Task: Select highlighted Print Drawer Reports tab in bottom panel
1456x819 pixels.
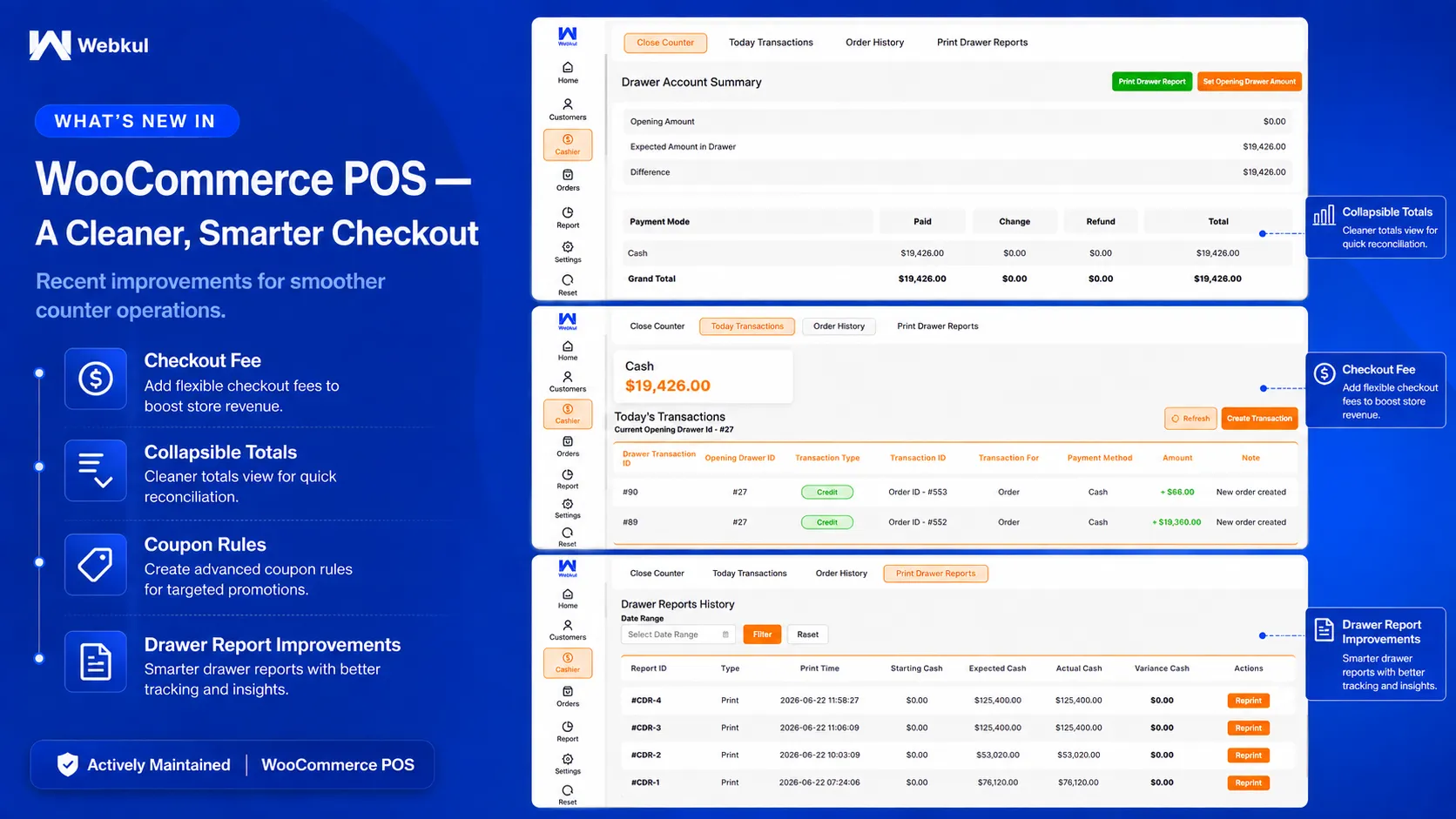Action: 935,574
